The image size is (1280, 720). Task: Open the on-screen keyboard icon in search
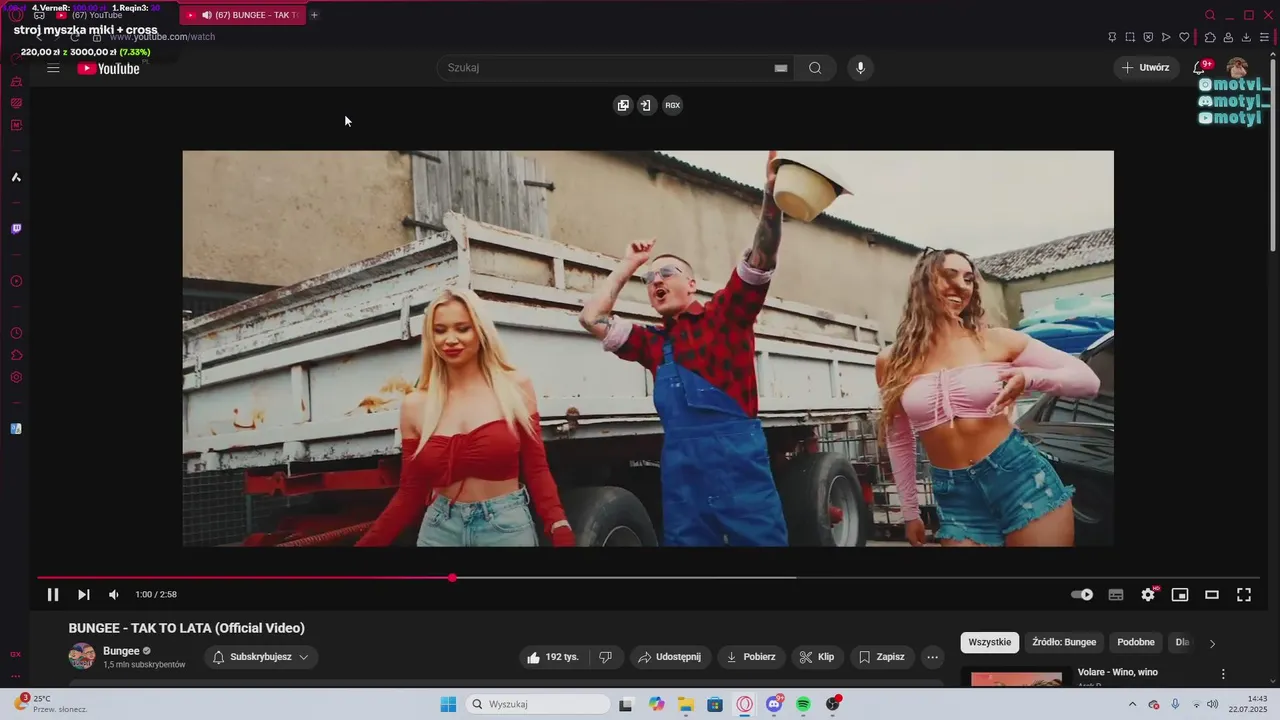click(x=781, y=68)
